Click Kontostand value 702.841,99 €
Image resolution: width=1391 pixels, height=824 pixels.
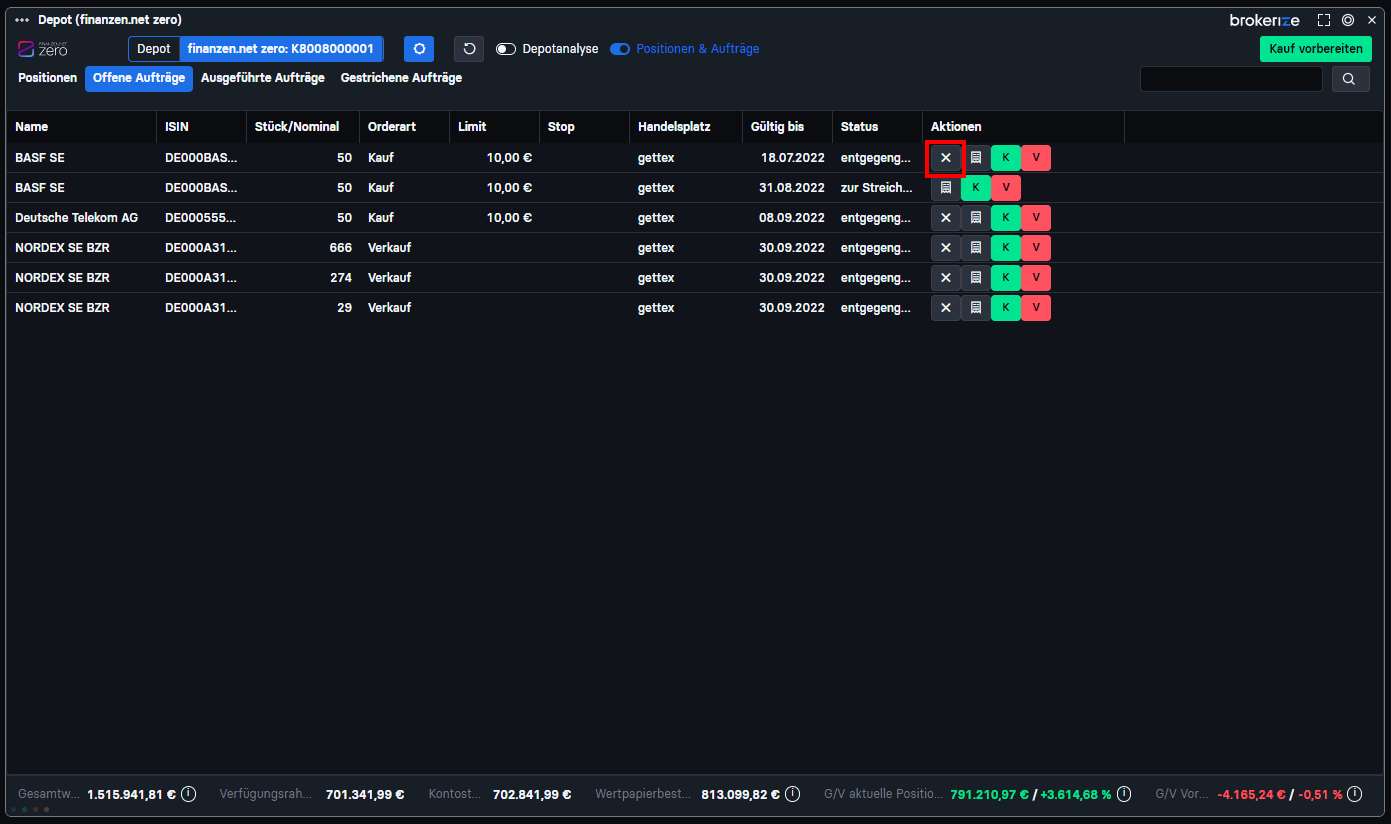point(532,795)
